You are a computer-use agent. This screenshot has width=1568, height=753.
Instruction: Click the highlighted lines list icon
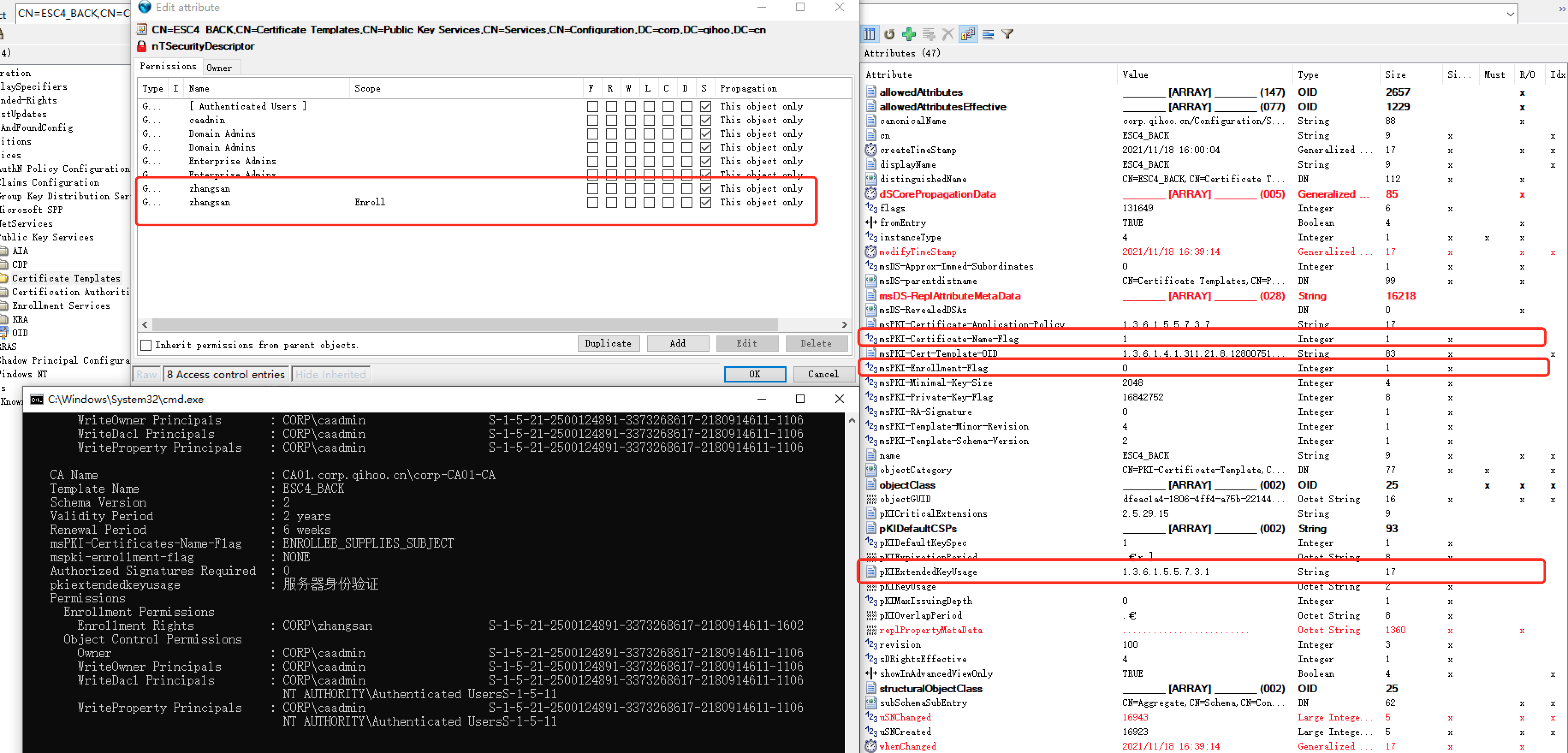point(988,34)
